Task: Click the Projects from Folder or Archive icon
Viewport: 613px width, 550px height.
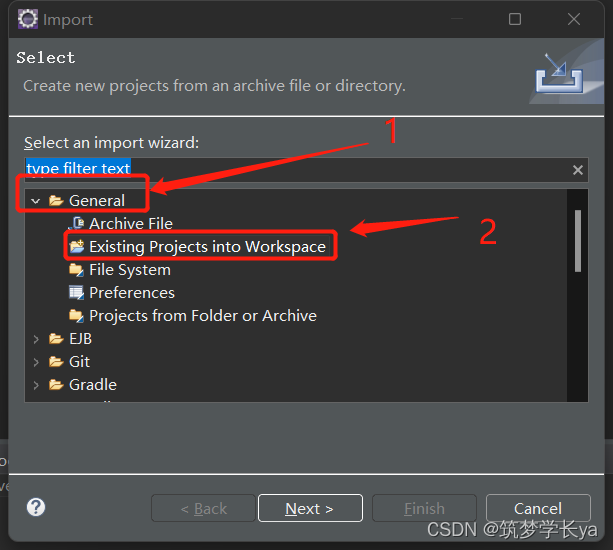Action: [x=77, y=316]
